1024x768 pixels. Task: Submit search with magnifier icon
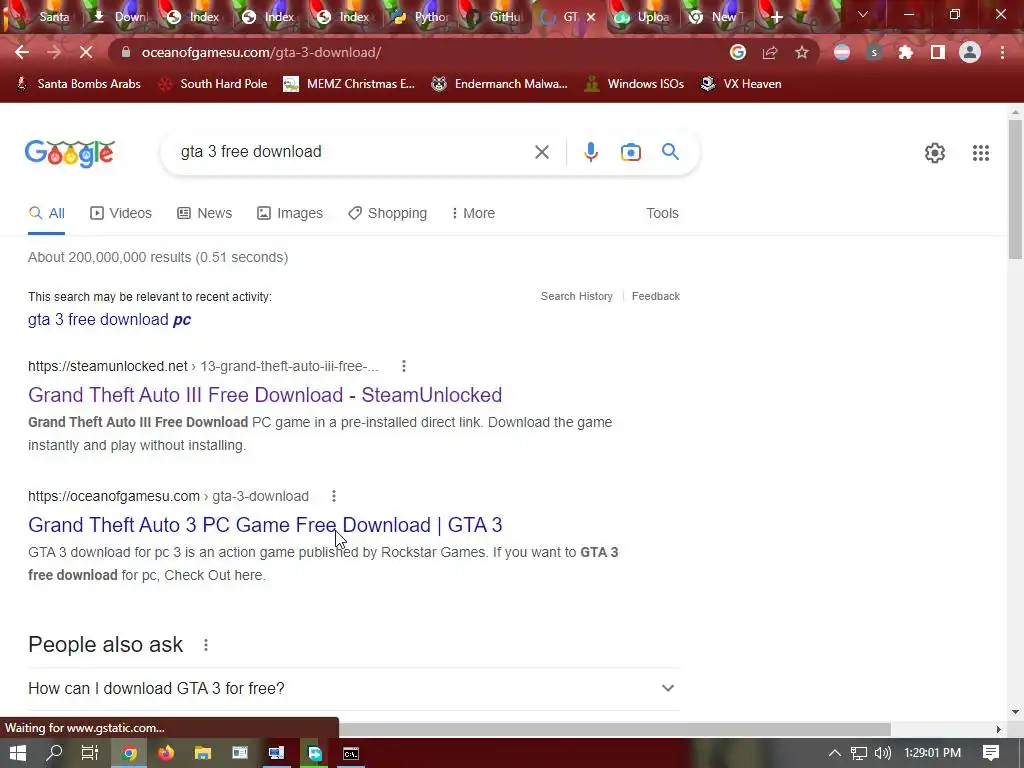pos(670,152)
